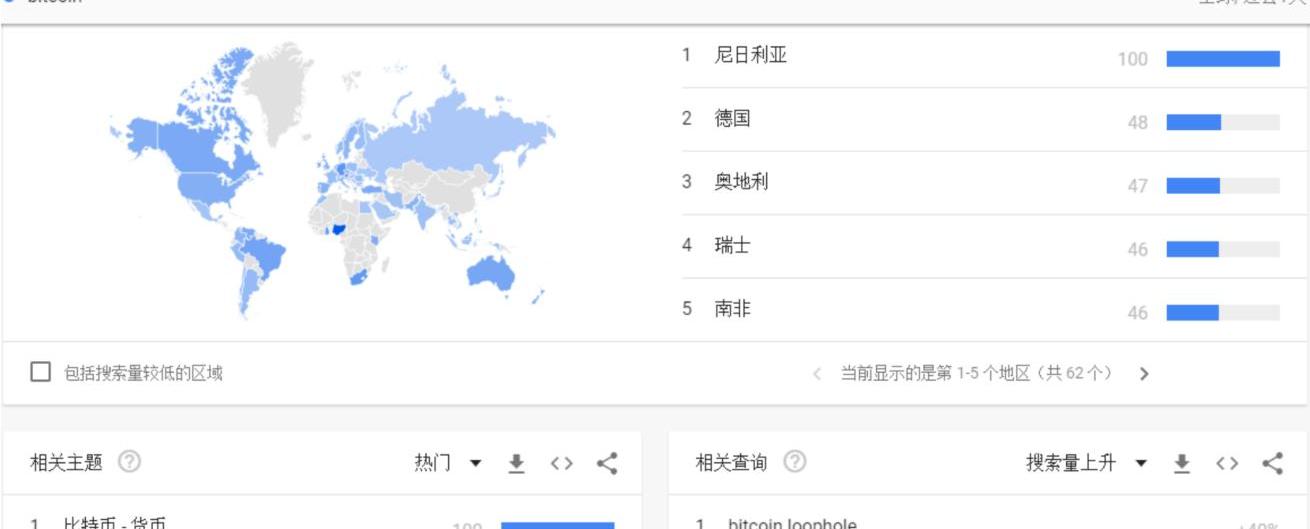Open embed code for 相关主题 card
This screenshot has height=529, width=1310.
[561, 463]
